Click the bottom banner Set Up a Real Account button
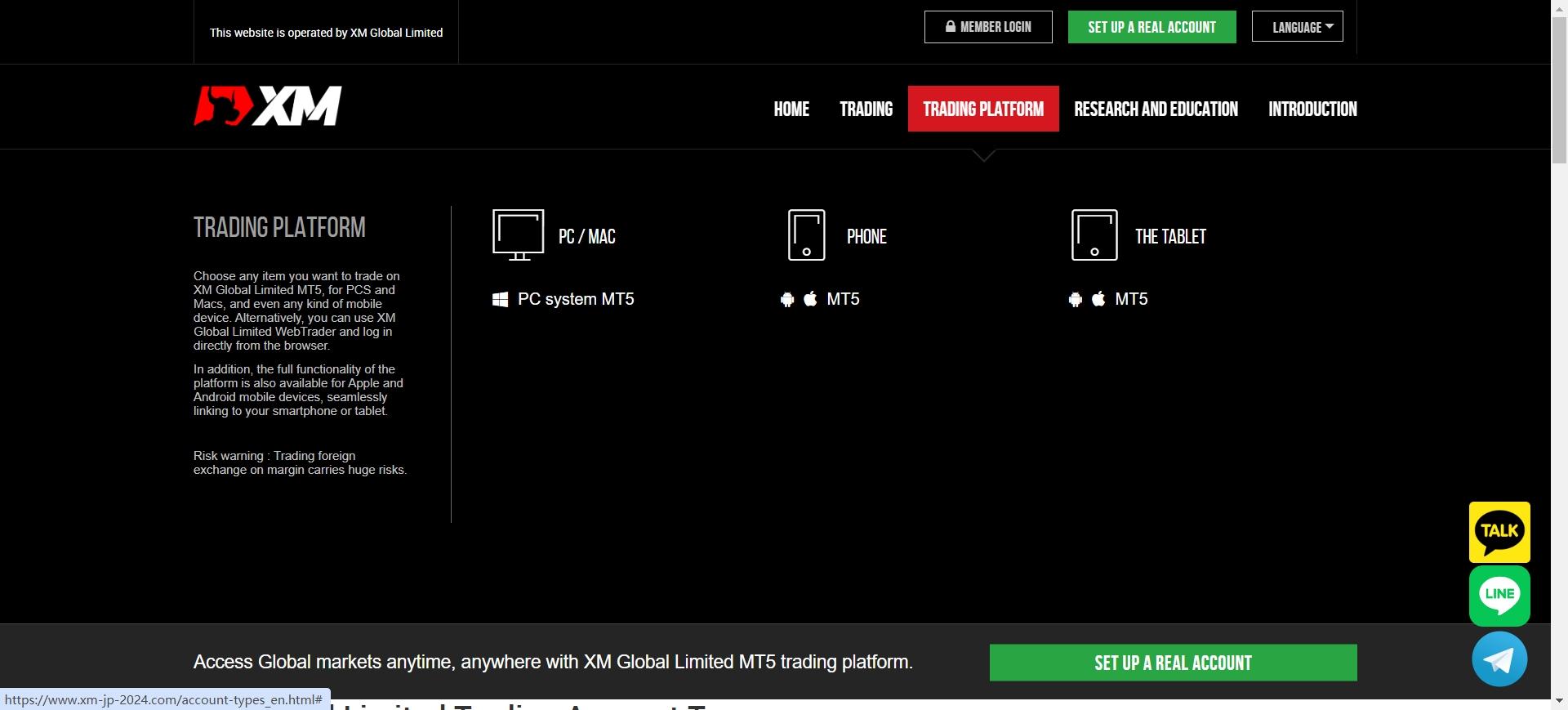This screenshot has width=1568, height=710. [1174, 663]
